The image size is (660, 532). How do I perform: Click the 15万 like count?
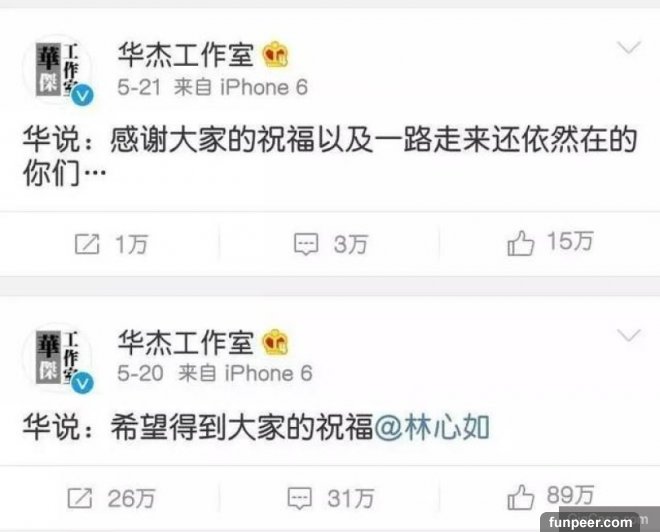click(x=570, y=241)
